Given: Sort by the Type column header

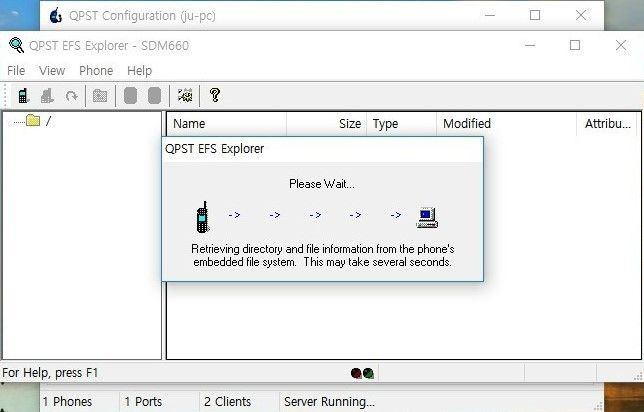Looking at the screenshot, I should pyautogui.click(x=401, y=124).
